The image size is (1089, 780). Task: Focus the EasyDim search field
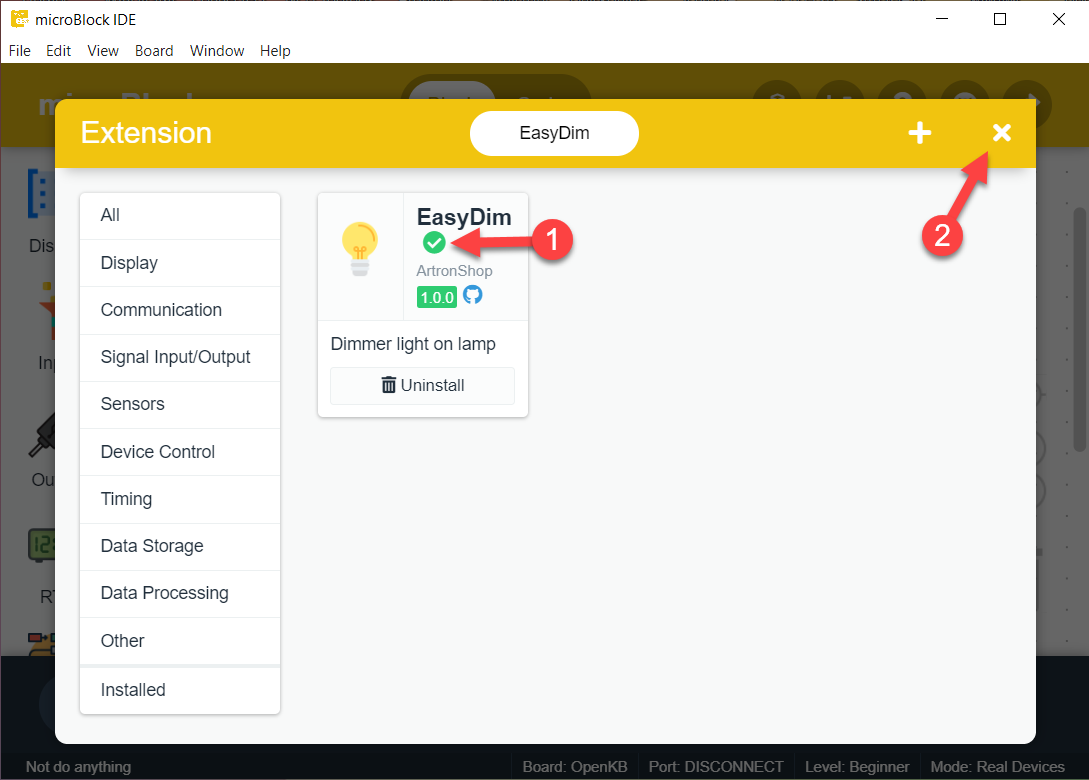554,133
